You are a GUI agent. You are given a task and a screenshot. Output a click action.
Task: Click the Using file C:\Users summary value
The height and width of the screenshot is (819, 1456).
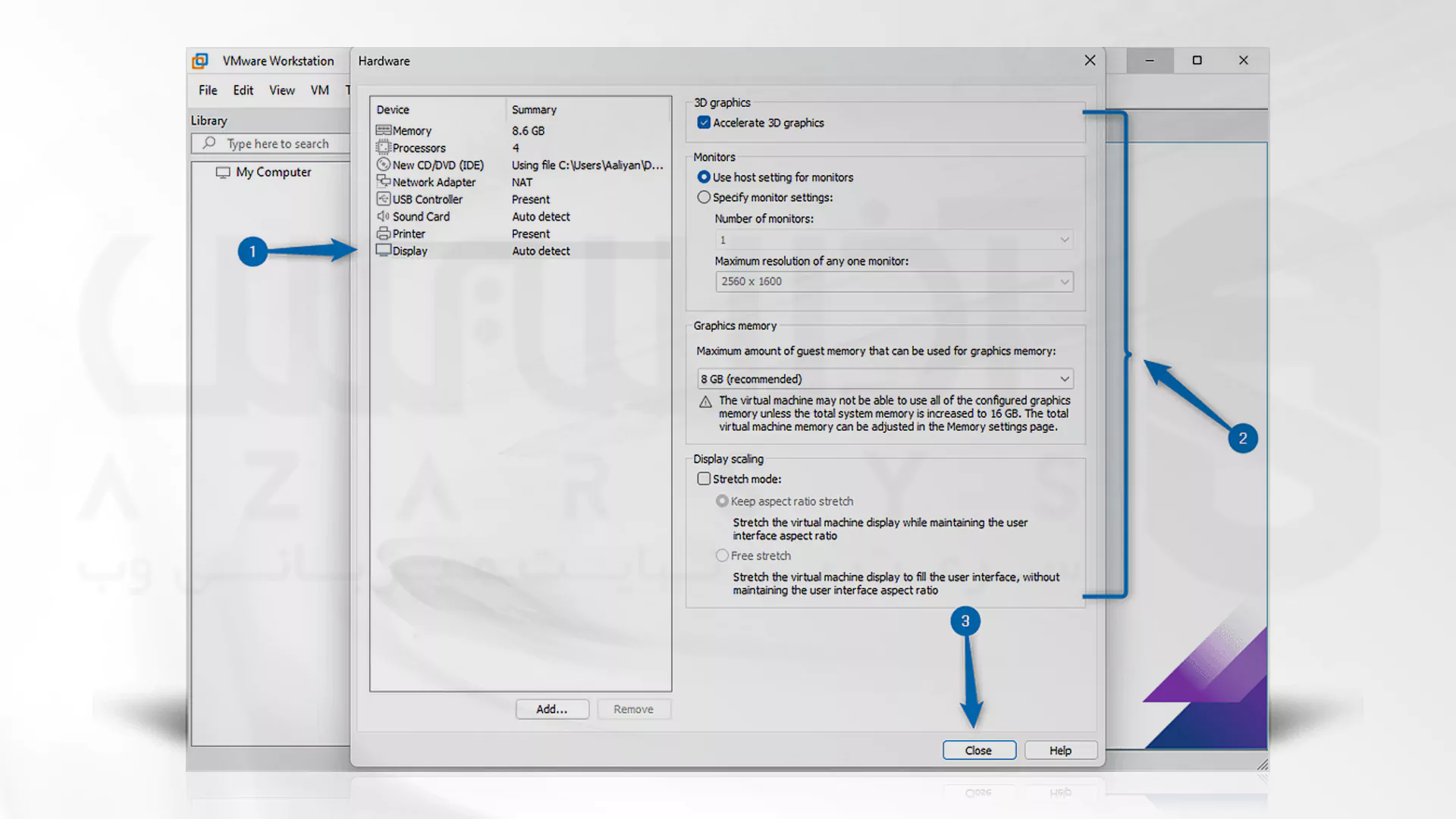[587, 165]
